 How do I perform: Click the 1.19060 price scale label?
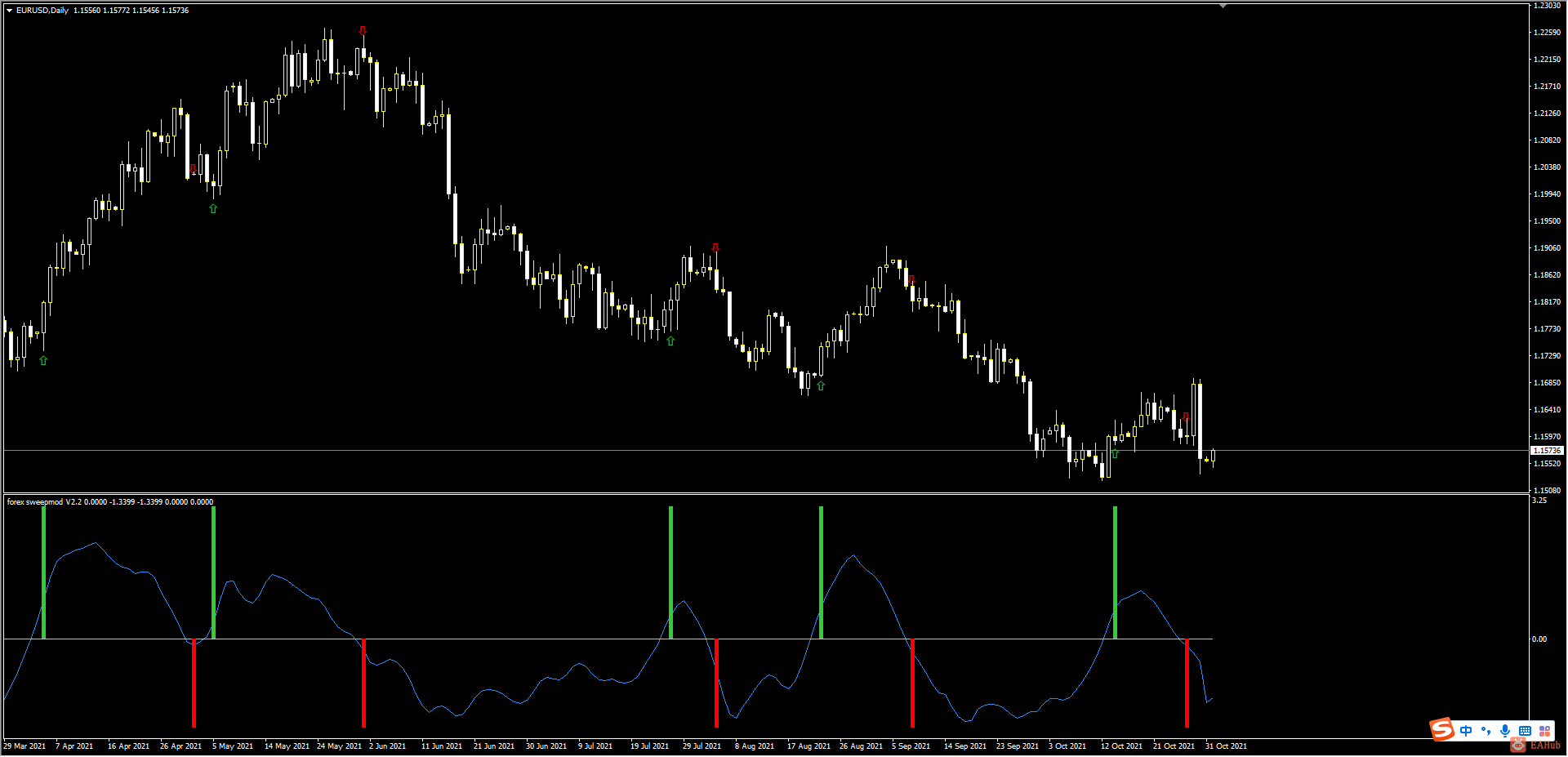coord(1547,248)
